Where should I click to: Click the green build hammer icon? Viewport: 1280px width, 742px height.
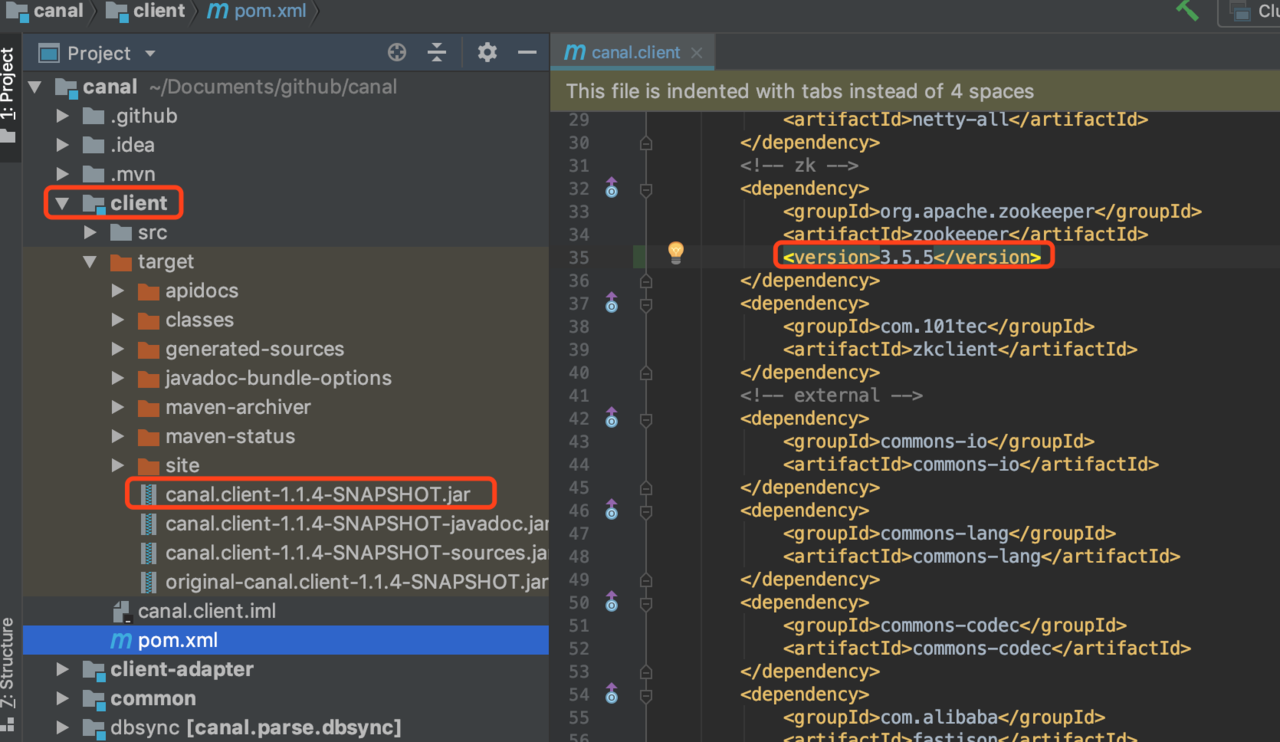tap(1187, 10)
